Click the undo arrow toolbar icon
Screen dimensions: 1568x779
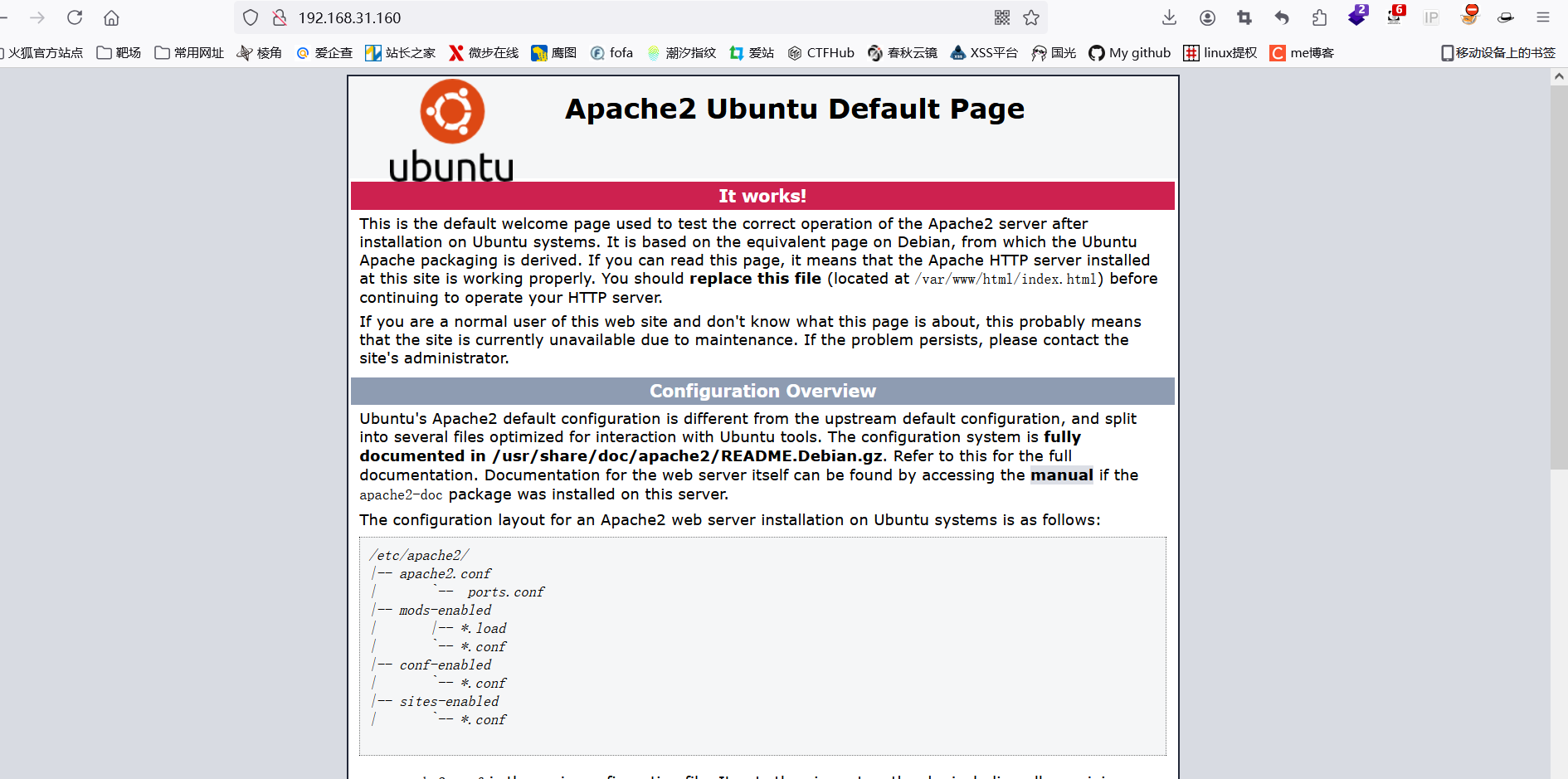click(x=1282, y=17)
